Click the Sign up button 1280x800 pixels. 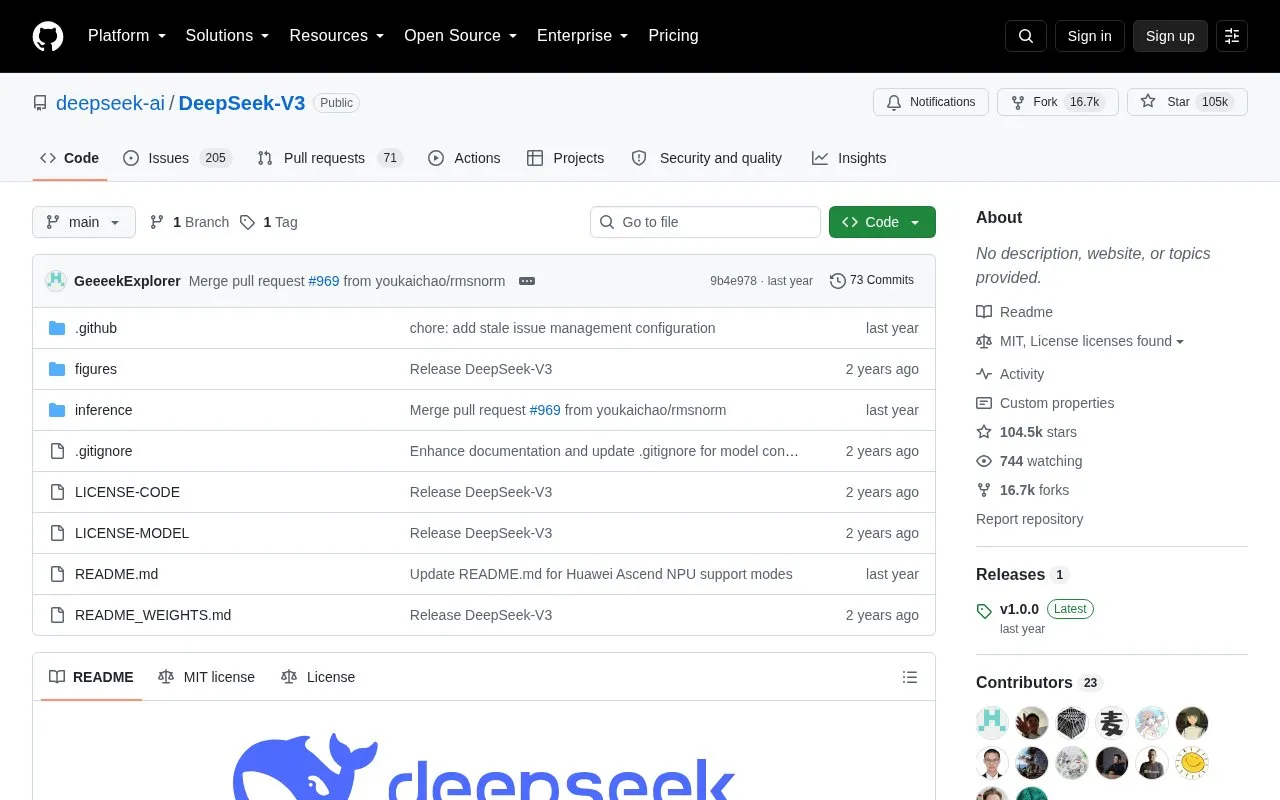[x=1170, y=36]
